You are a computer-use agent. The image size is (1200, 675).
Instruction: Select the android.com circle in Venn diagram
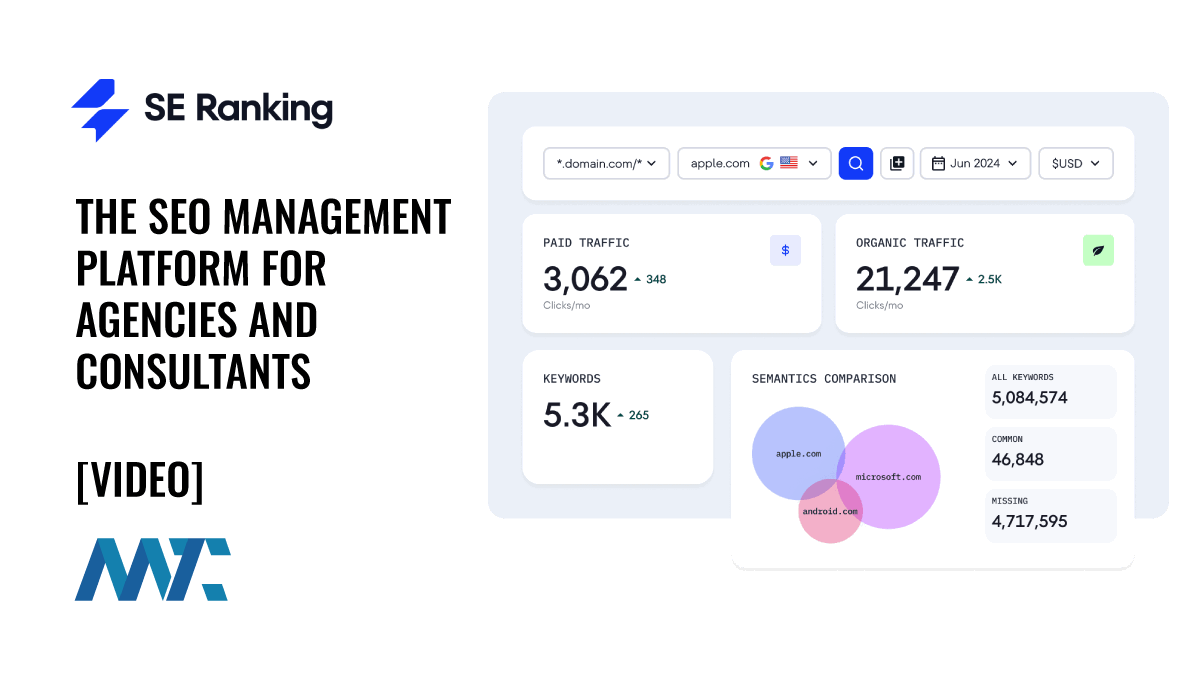pyautogui.click(x=830, y=511)
